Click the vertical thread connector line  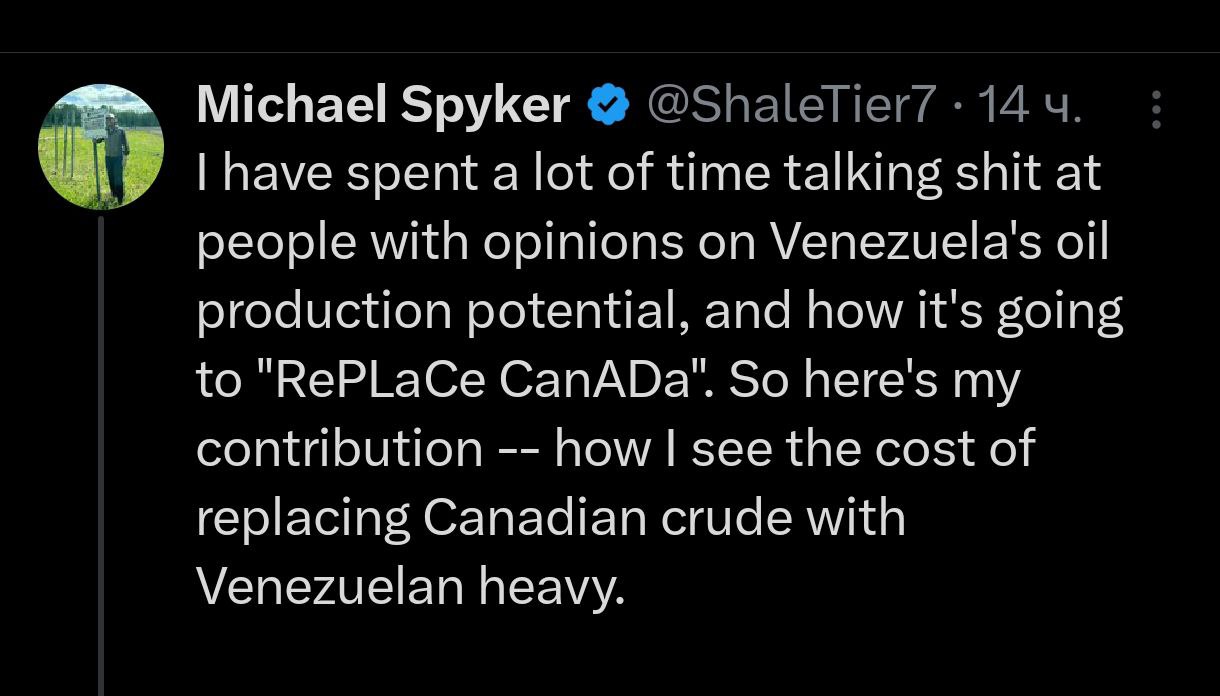point(101,450)
